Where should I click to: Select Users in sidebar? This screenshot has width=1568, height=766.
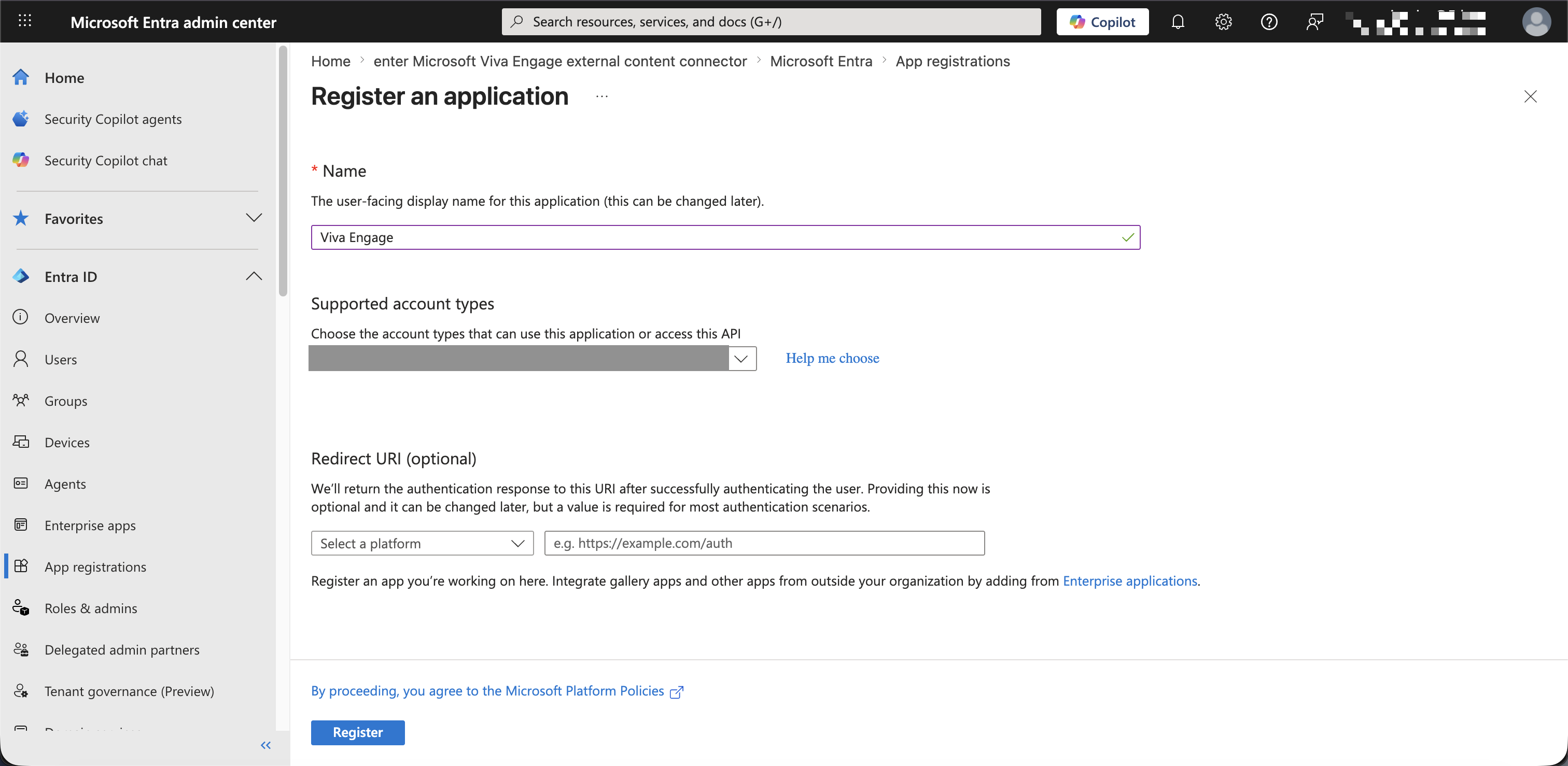point(60,359)
